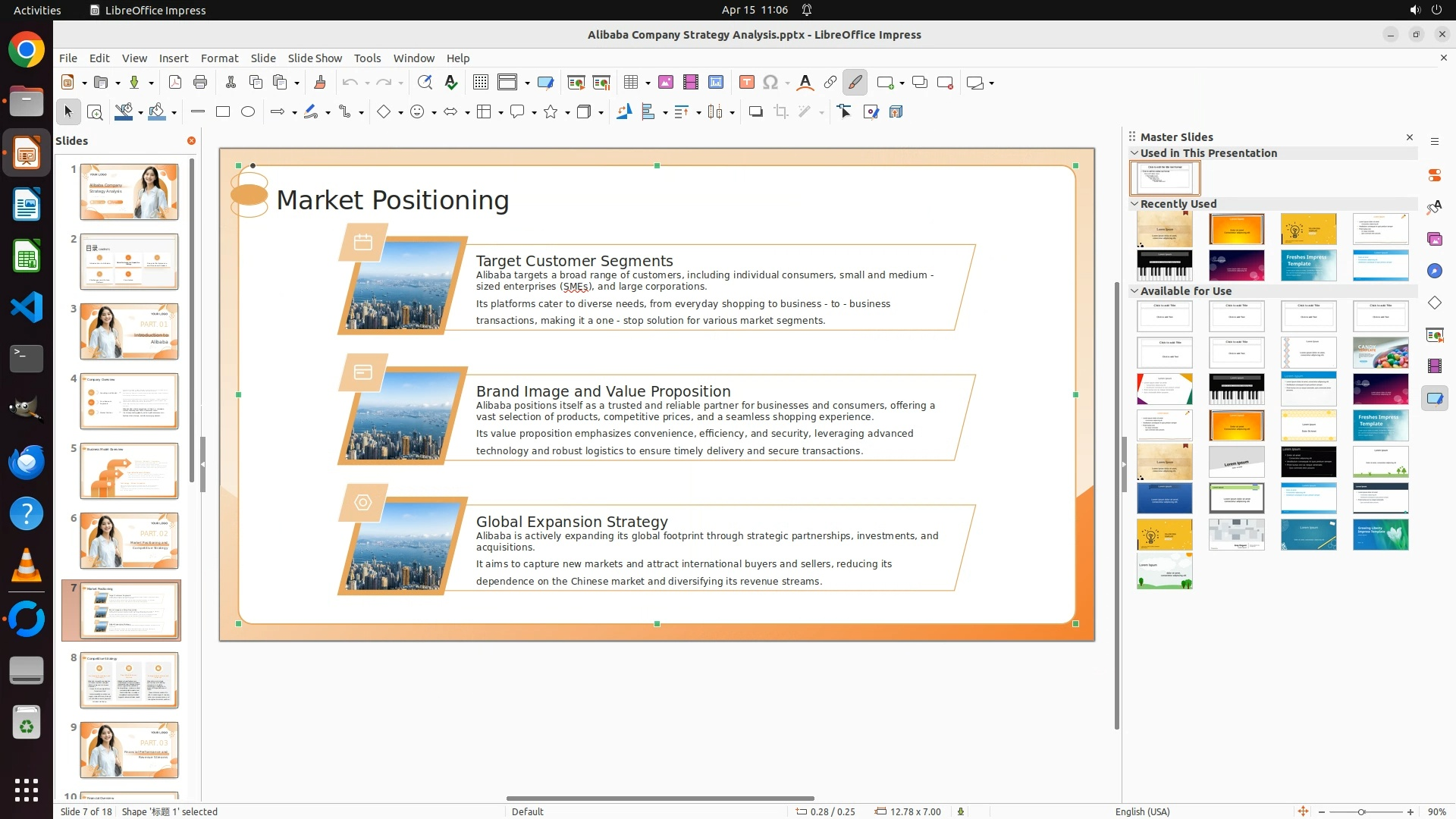Select the Ellipse shape tool
The width and height of the screenshot is (1456, 819).
tap(248, 112)
